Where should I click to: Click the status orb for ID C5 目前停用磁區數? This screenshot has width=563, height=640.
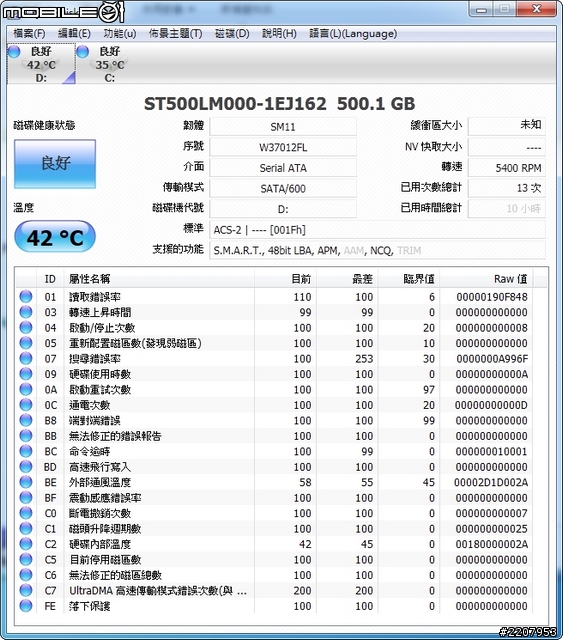(x=26, y=560)
